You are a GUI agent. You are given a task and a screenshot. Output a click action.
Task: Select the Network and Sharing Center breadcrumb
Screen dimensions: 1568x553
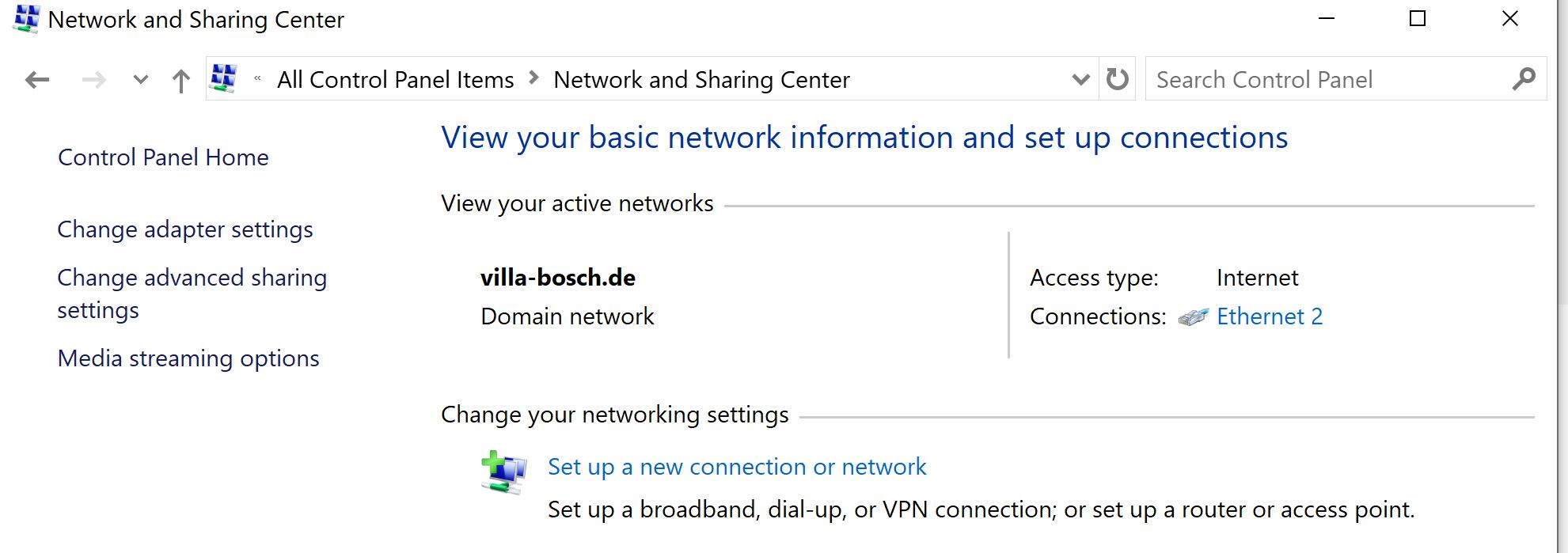click(702, 79)
